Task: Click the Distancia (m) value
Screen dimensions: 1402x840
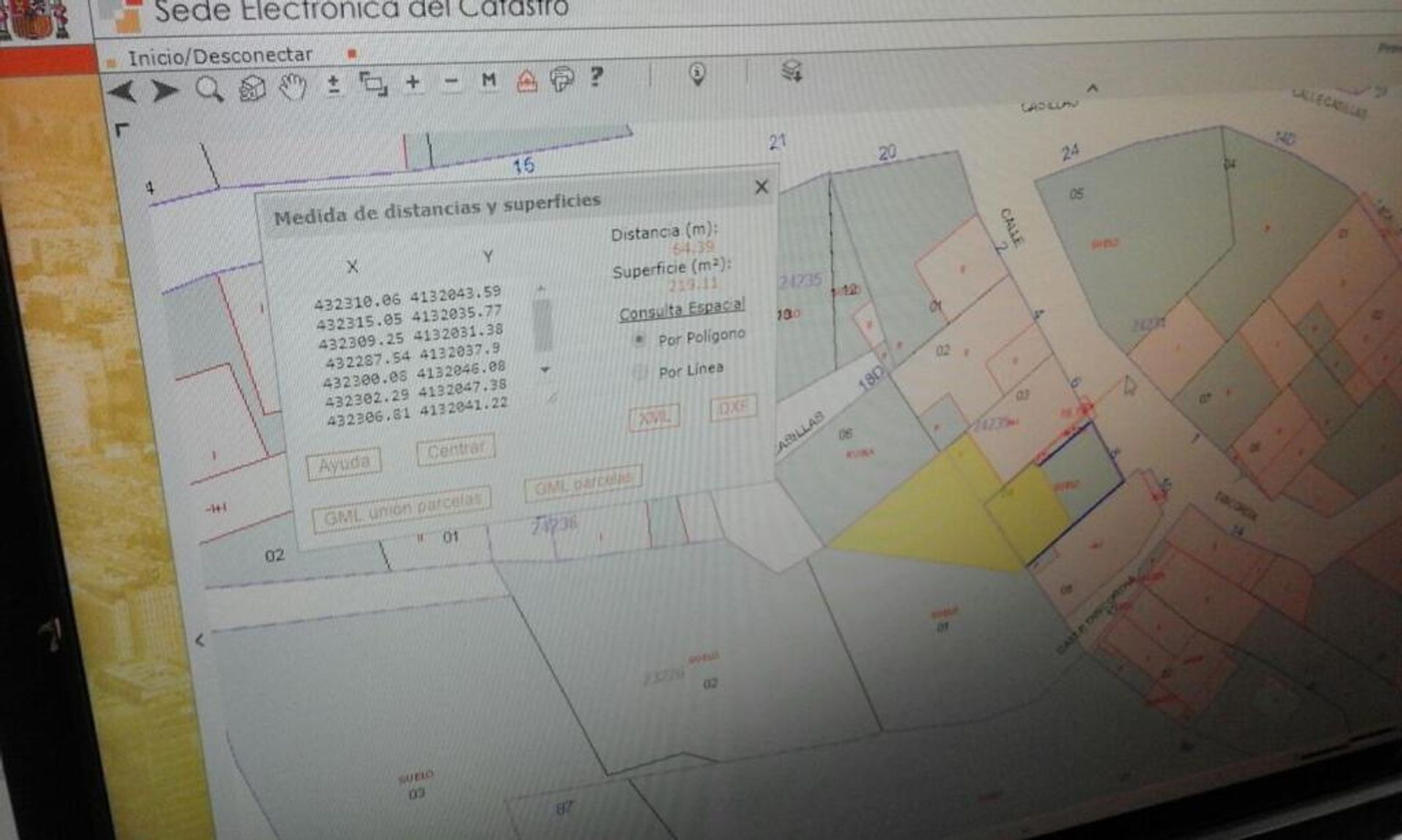Action: [694, 247]
